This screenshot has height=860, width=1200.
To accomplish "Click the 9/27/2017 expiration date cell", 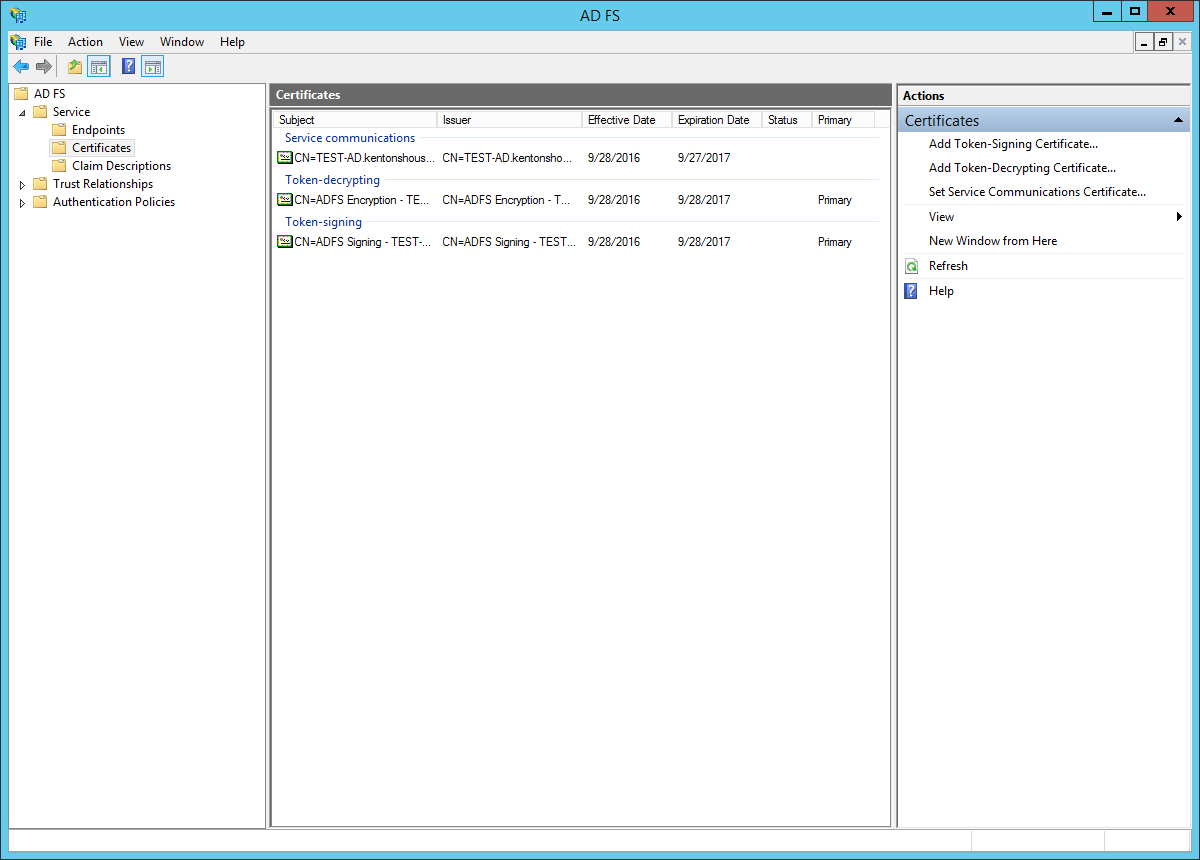I will pyautogui.click(x=704, y=158).
